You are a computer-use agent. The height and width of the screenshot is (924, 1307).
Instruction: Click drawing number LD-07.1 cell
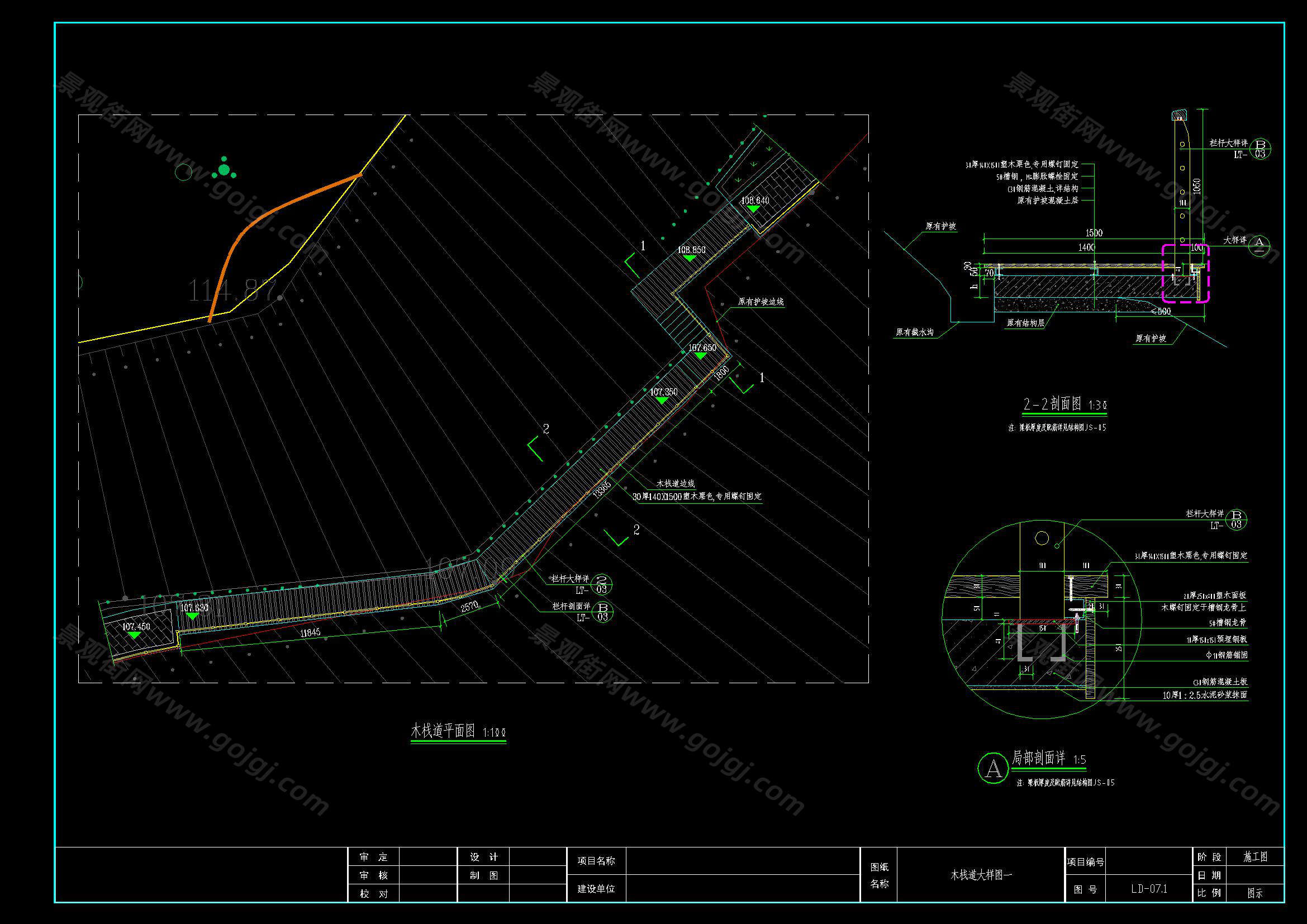click(x=1149, y=889)
